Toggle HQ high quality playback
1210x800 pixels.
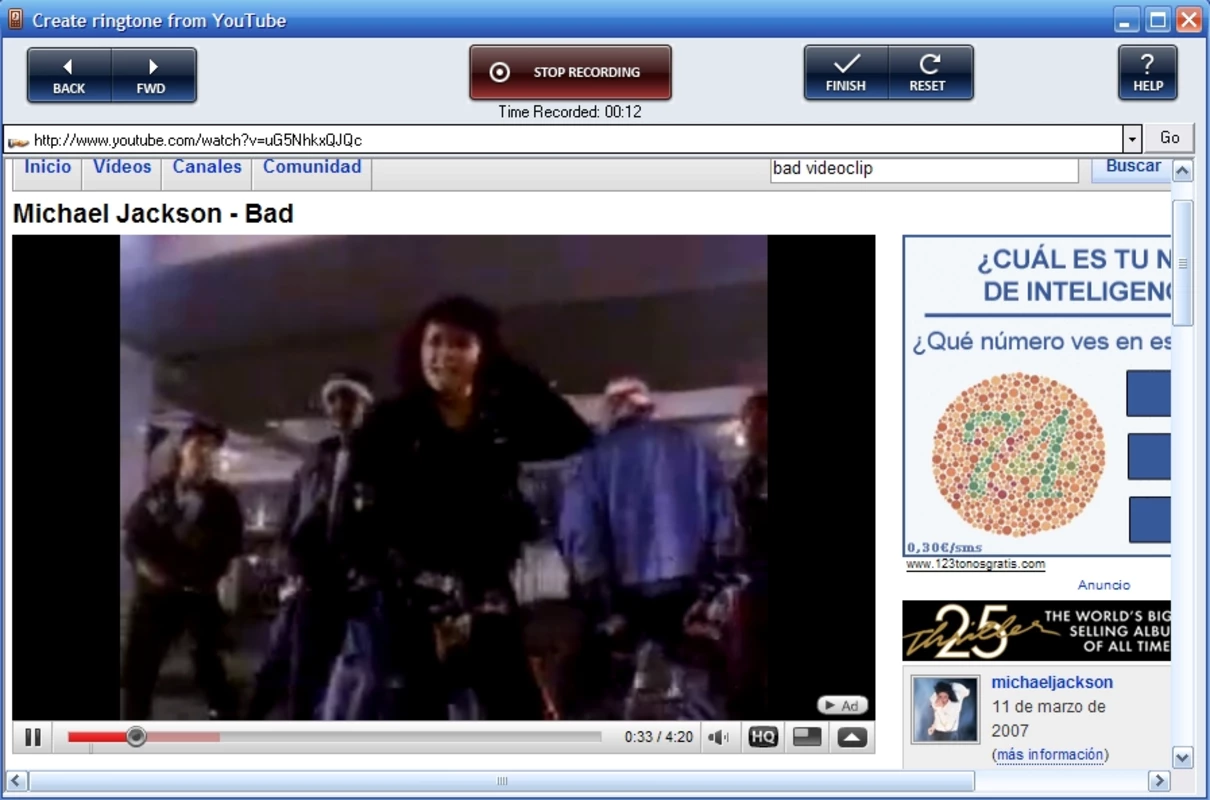pyautogui.click(x=763, y=737)
